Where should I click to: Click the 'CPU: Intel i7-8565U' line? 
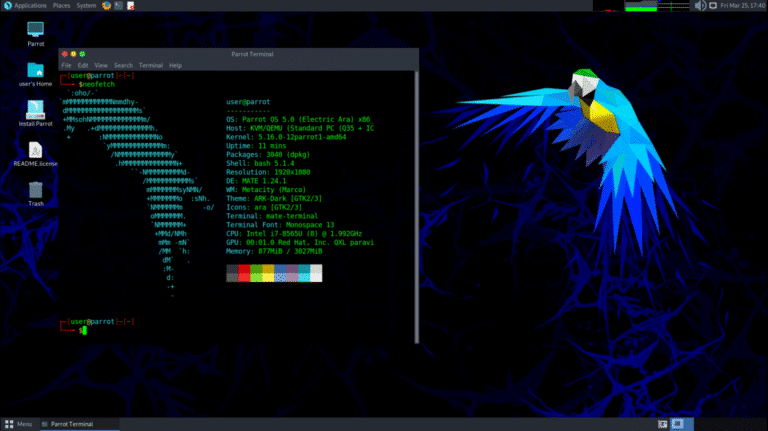(x=294, y=234)
